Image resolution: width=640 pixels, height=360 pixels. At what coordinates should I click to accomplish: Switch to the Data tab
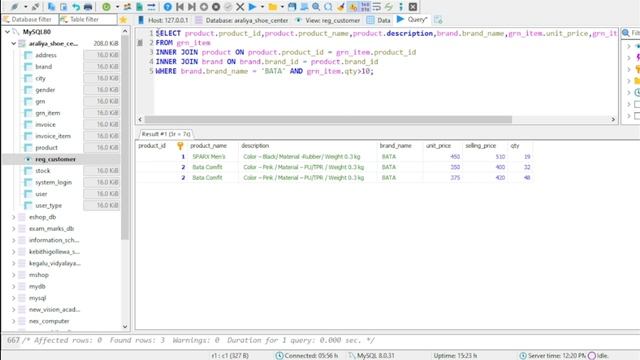(x=378, y=20)
